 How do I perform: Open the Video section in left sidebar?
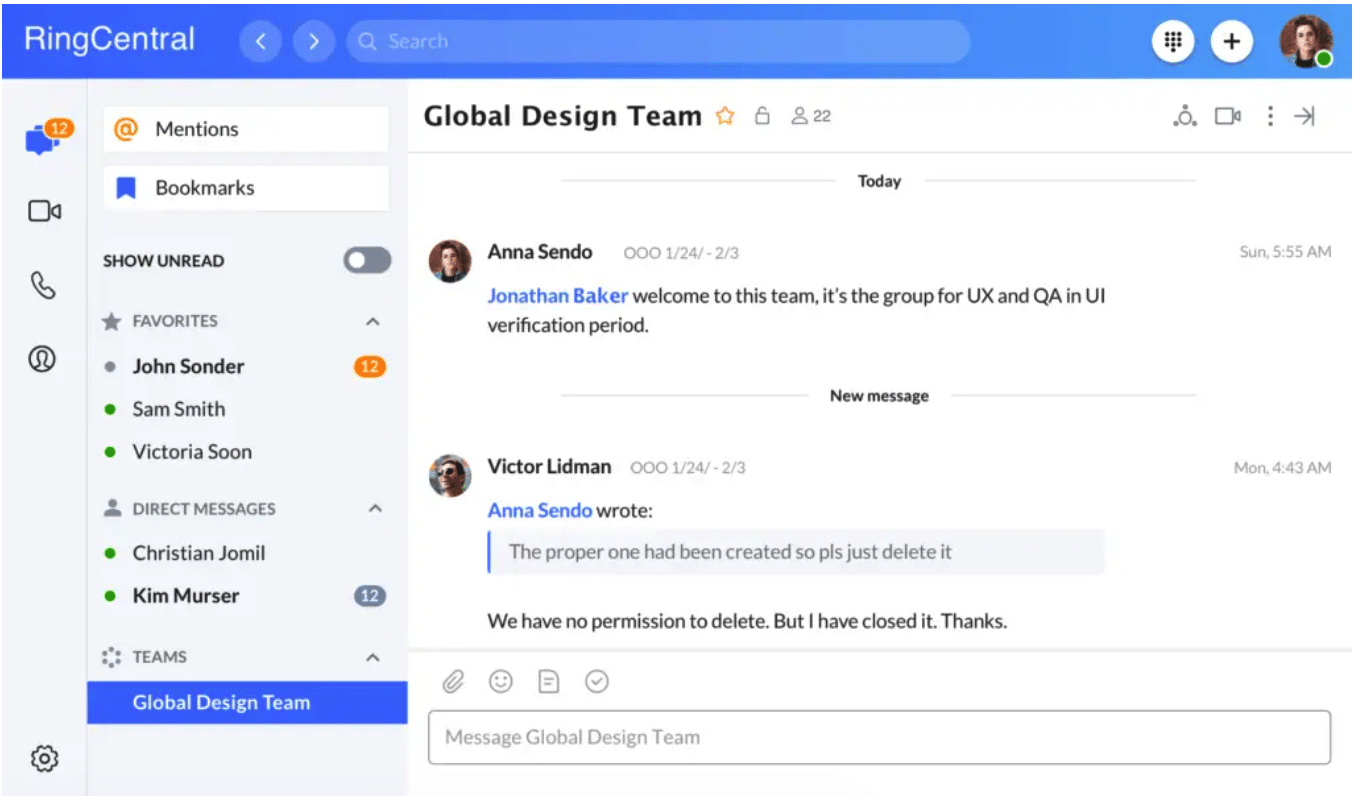pos(44,211)
